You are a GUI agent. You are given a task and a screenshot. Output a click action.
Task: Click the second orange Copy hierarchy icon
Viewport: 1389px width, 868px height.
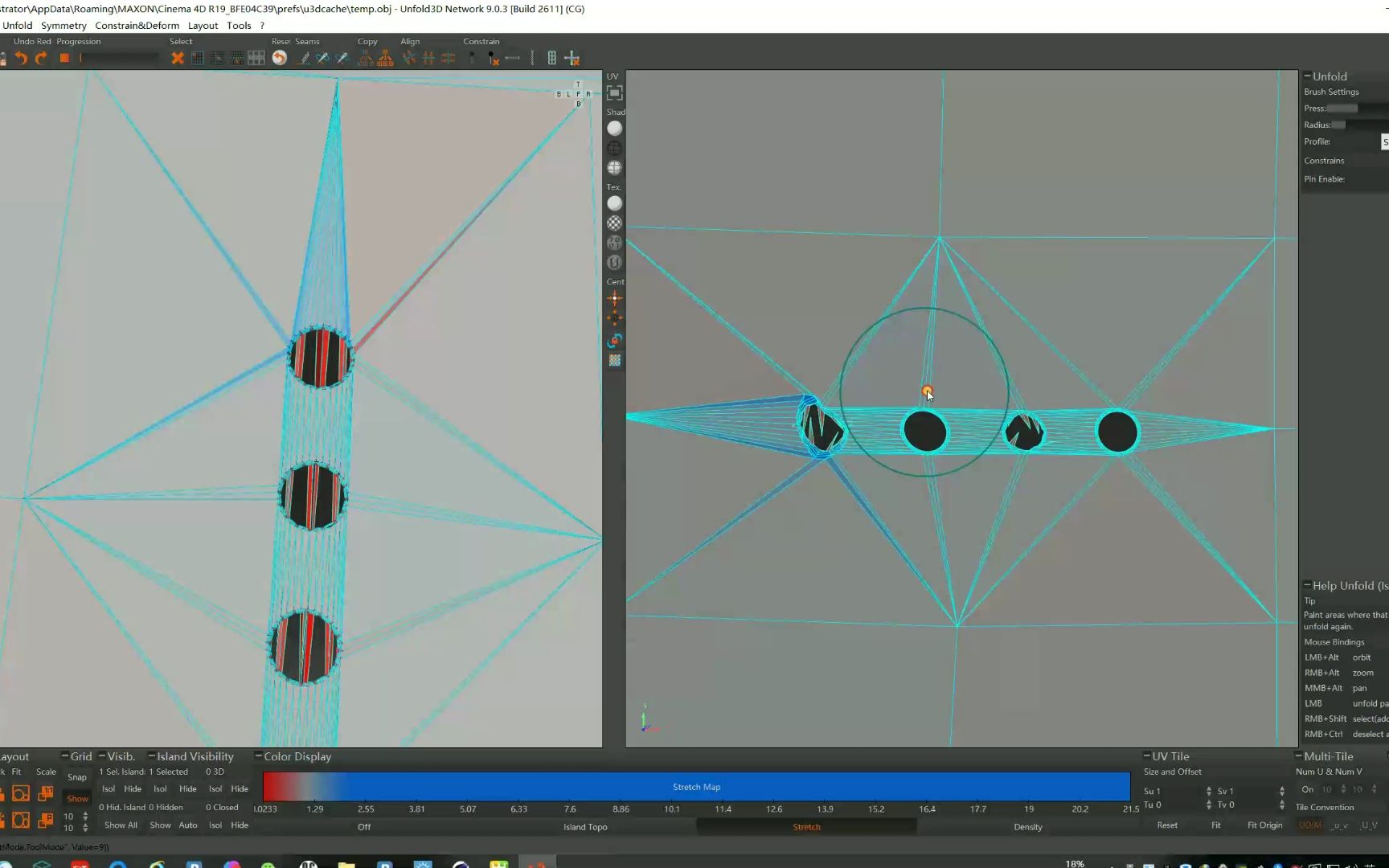pos(385,58)
